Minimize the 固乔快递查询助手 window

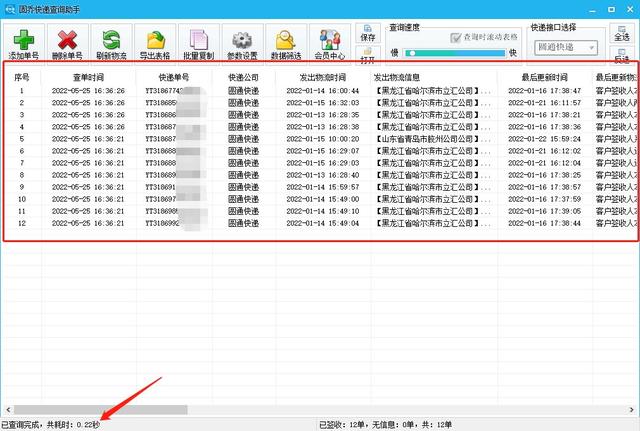point(594,10)
